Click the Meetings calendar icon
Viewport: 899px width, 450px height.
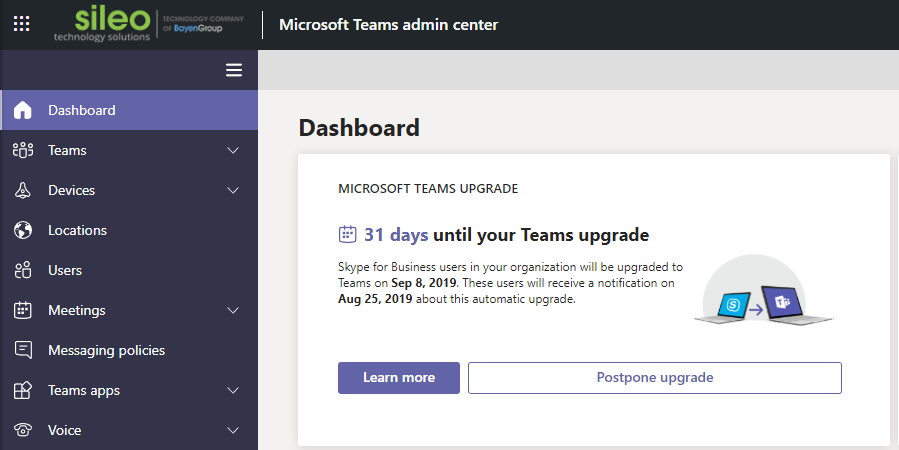click(x=22, y=310)
